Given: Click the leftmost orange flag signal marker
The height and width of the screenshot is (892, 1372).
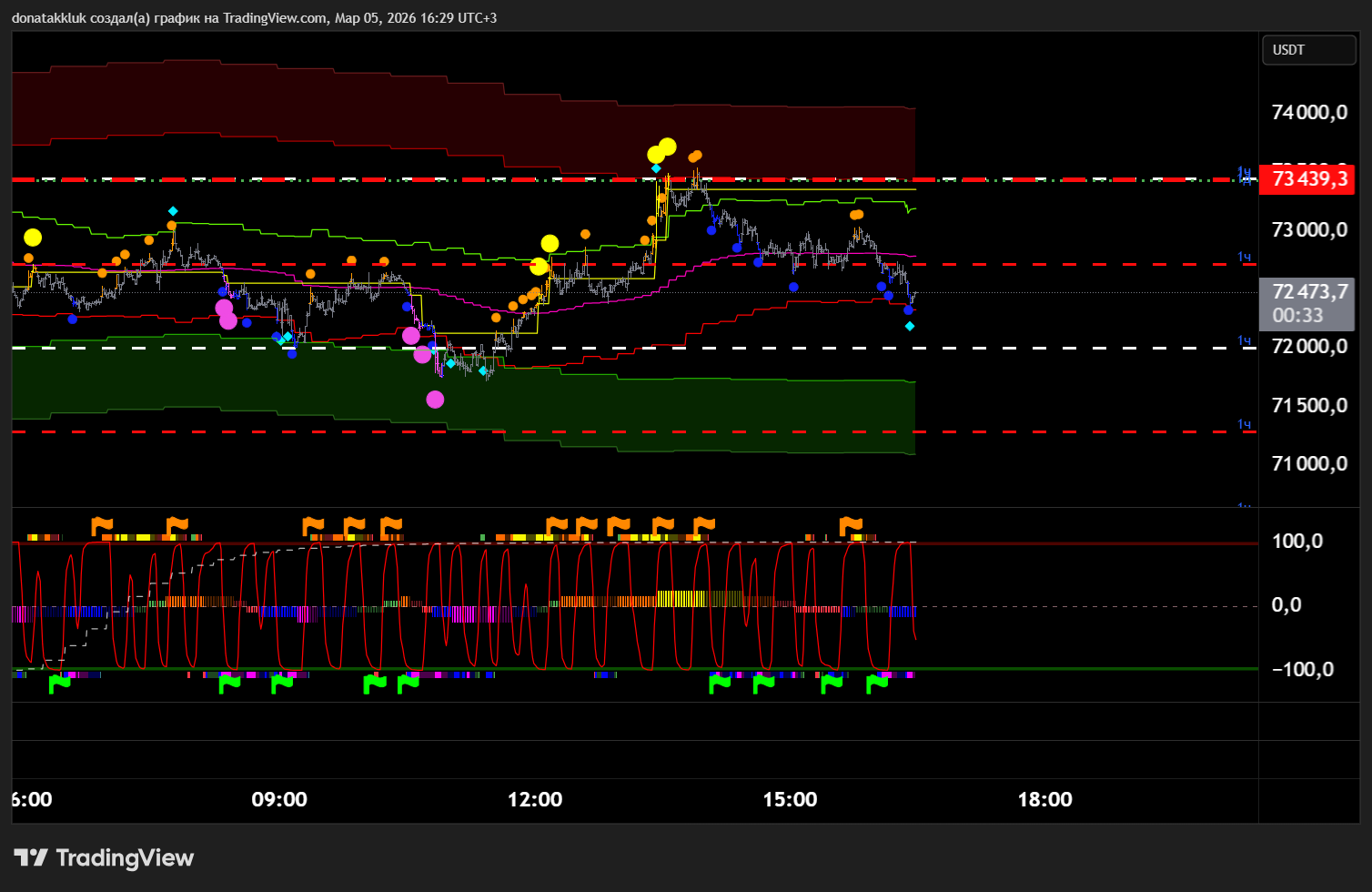Looking at the screenshot, I should (x=102, y=526).
